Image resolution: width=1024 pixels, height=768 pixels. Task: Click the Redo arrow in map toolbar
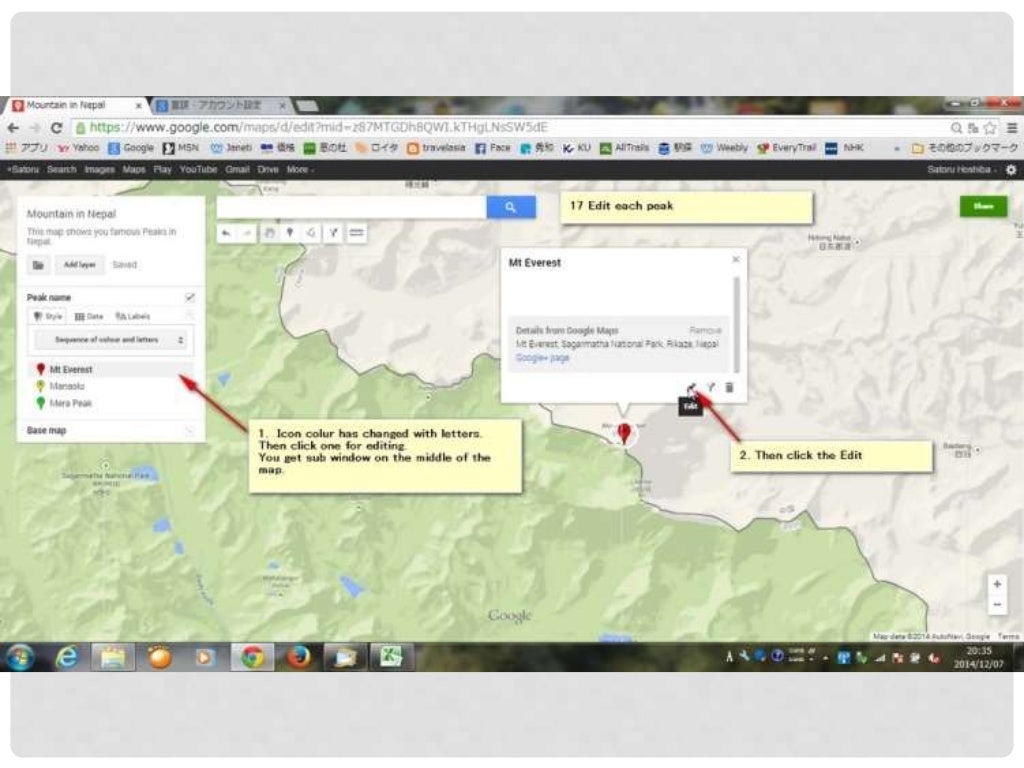coord(247,232)
